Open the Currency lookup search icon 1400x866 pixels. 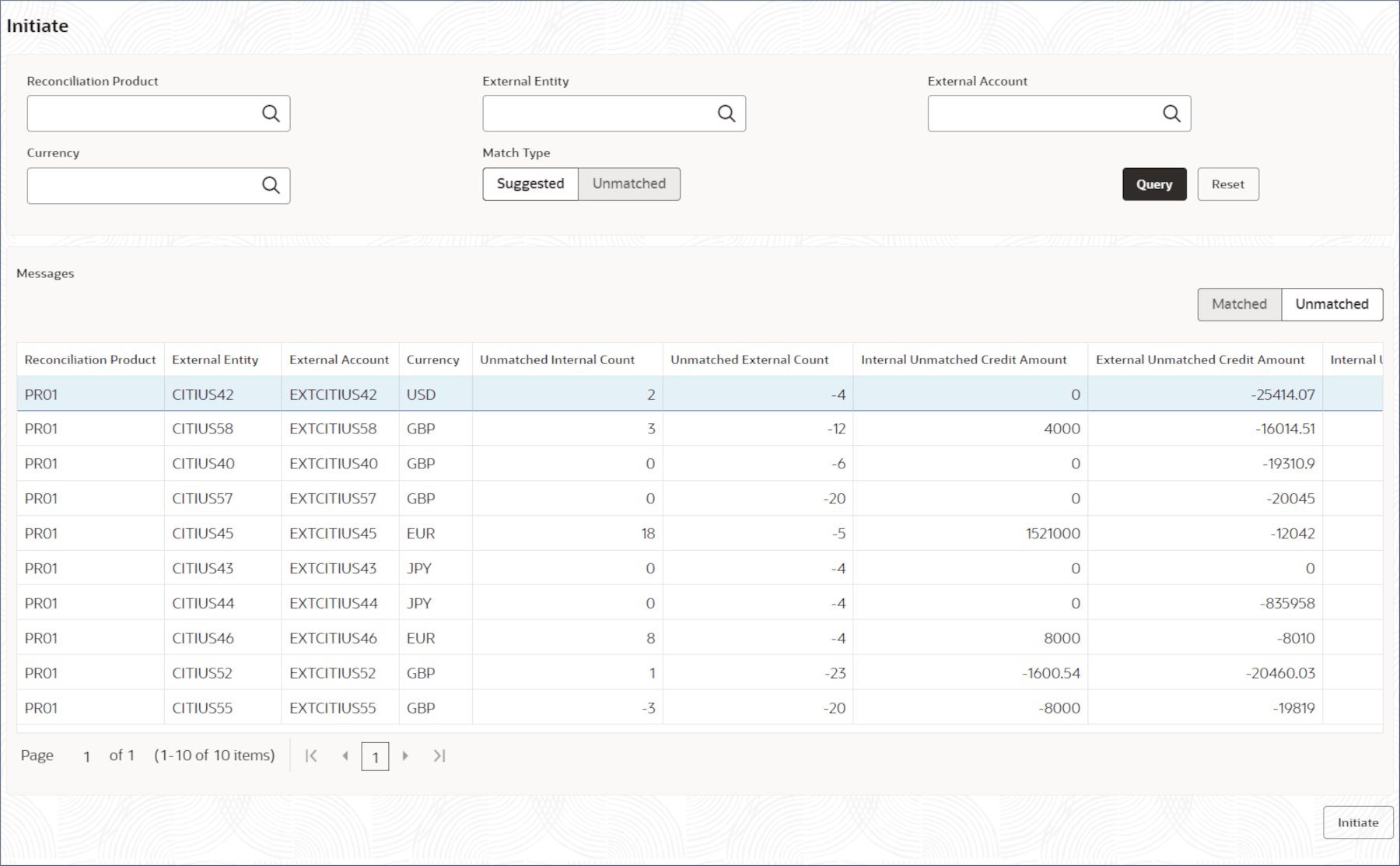271,185
